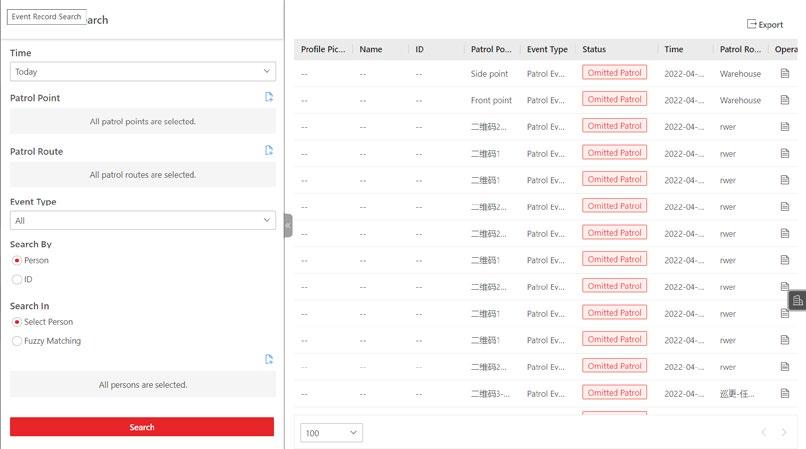View details icon for the Front point row
Image resolution: width=806 pixels, height=449 pixels.
[785, 100]
